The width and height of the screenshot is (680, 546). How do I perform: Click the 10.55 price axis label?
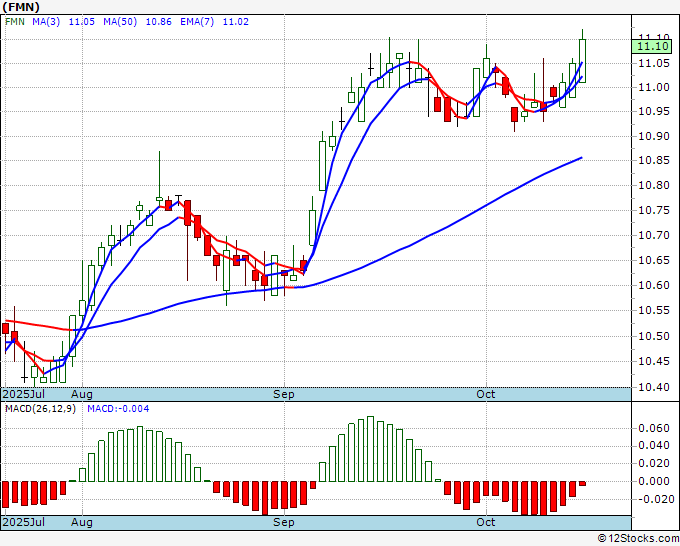[x=654, y=311]
